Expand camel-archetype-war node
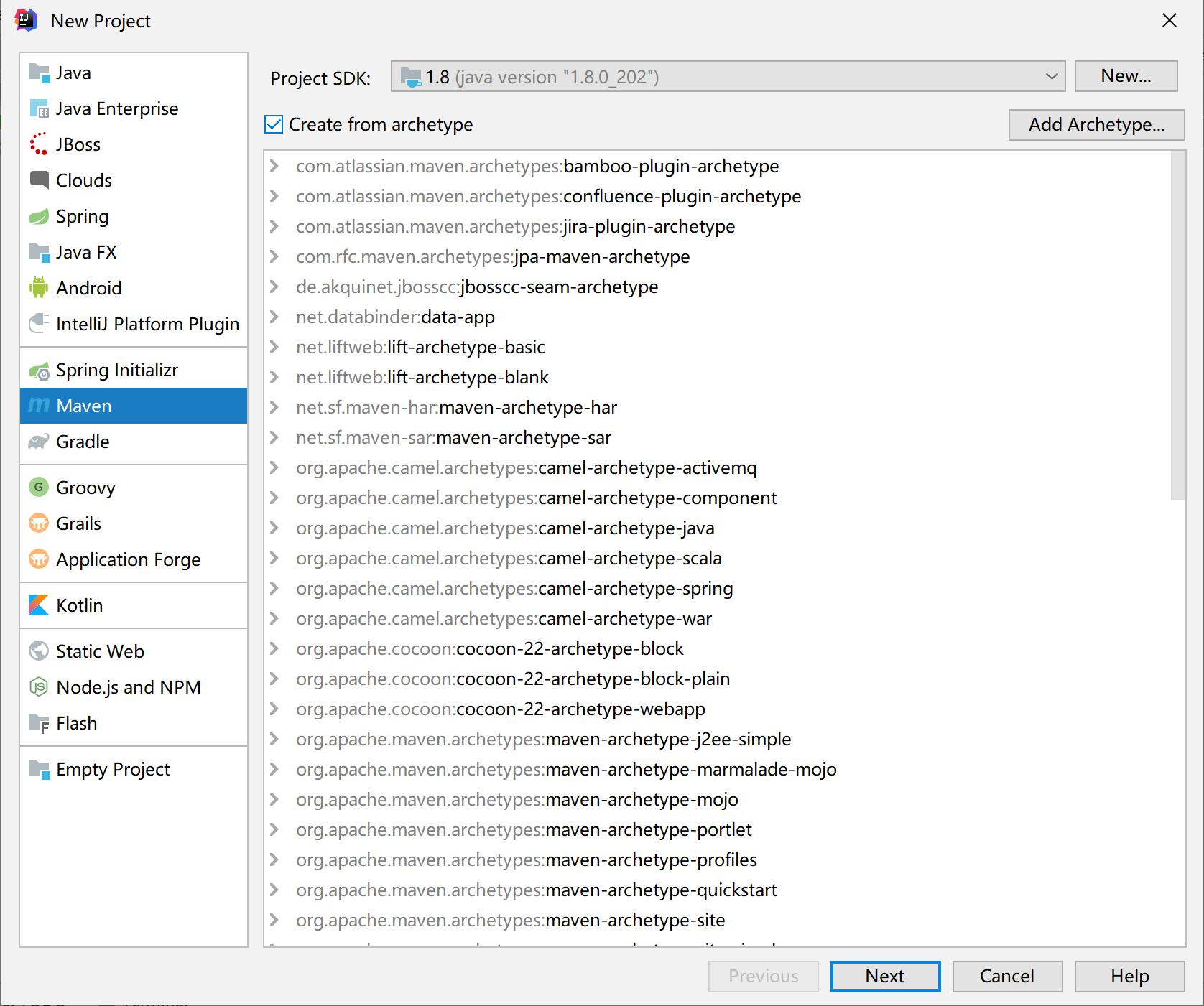Viewport: 1204px width, 1006px height. pos(274,618)
